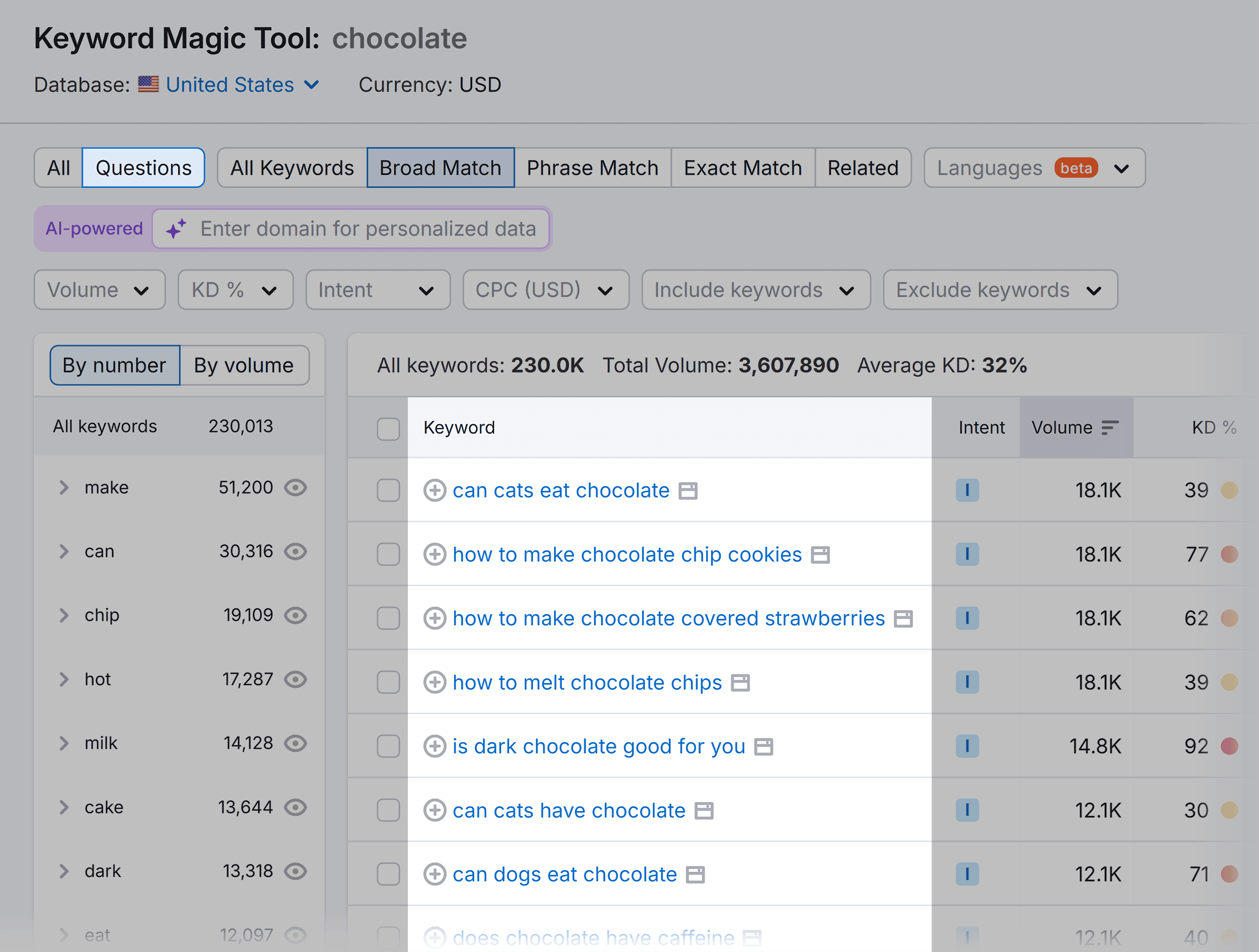Click intent badge for 'is dark chocolate good for you'
Viewport: 1259px width, 952px height.
coord(967,746)
